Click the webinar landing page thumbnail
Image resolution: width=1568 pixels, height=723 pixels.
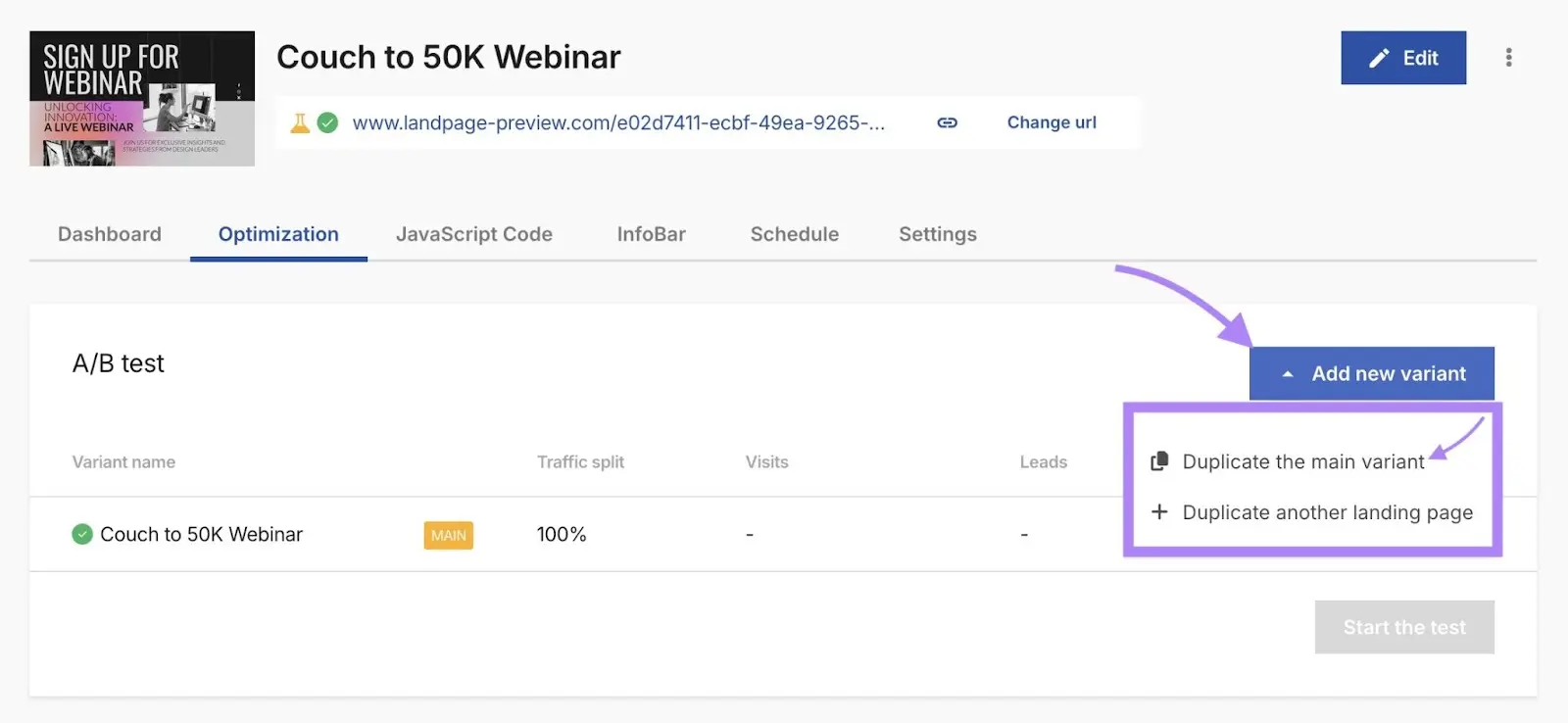click(x=142, y=98)
